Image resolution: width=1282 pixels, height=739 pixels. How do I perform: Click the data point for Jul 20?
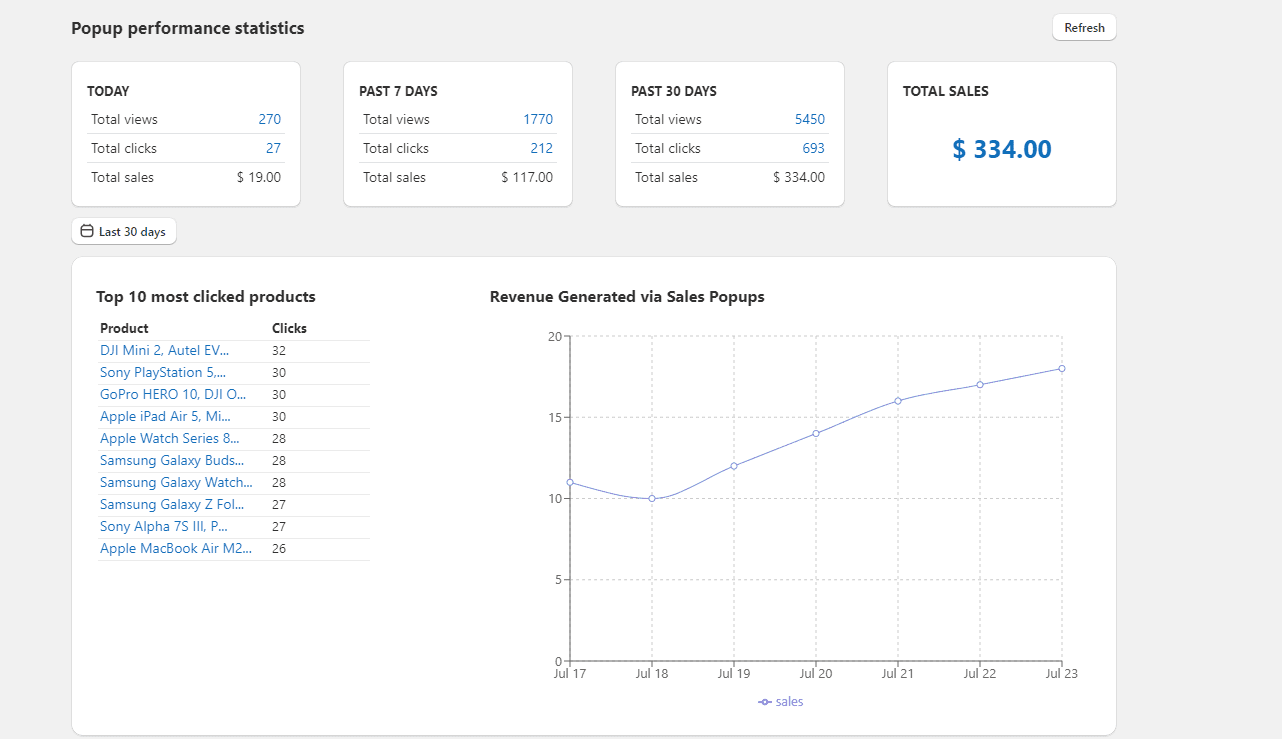click(816, 434)
